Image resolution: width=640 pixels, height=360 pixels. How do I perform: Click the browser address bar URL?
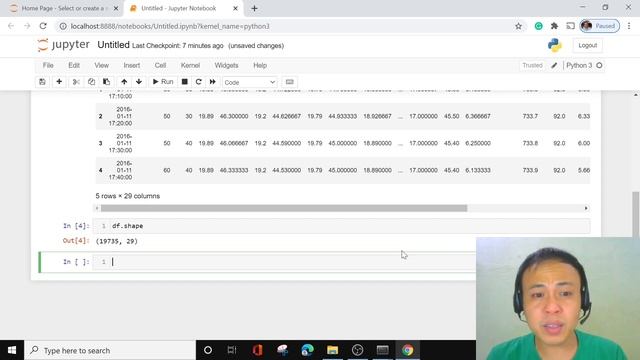tap(170, 26)
